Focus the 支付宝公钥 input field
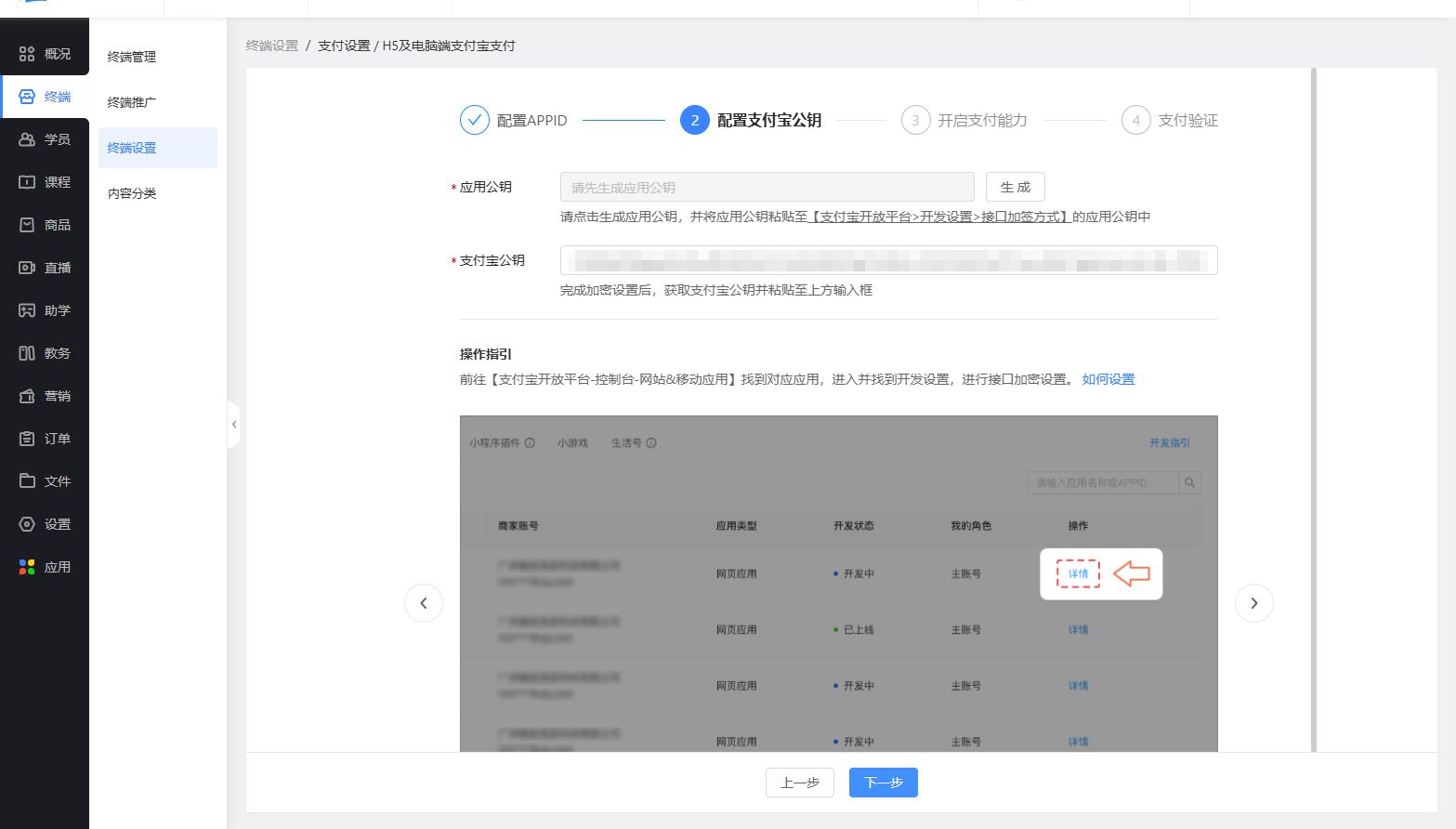 (x=889, y=260)
